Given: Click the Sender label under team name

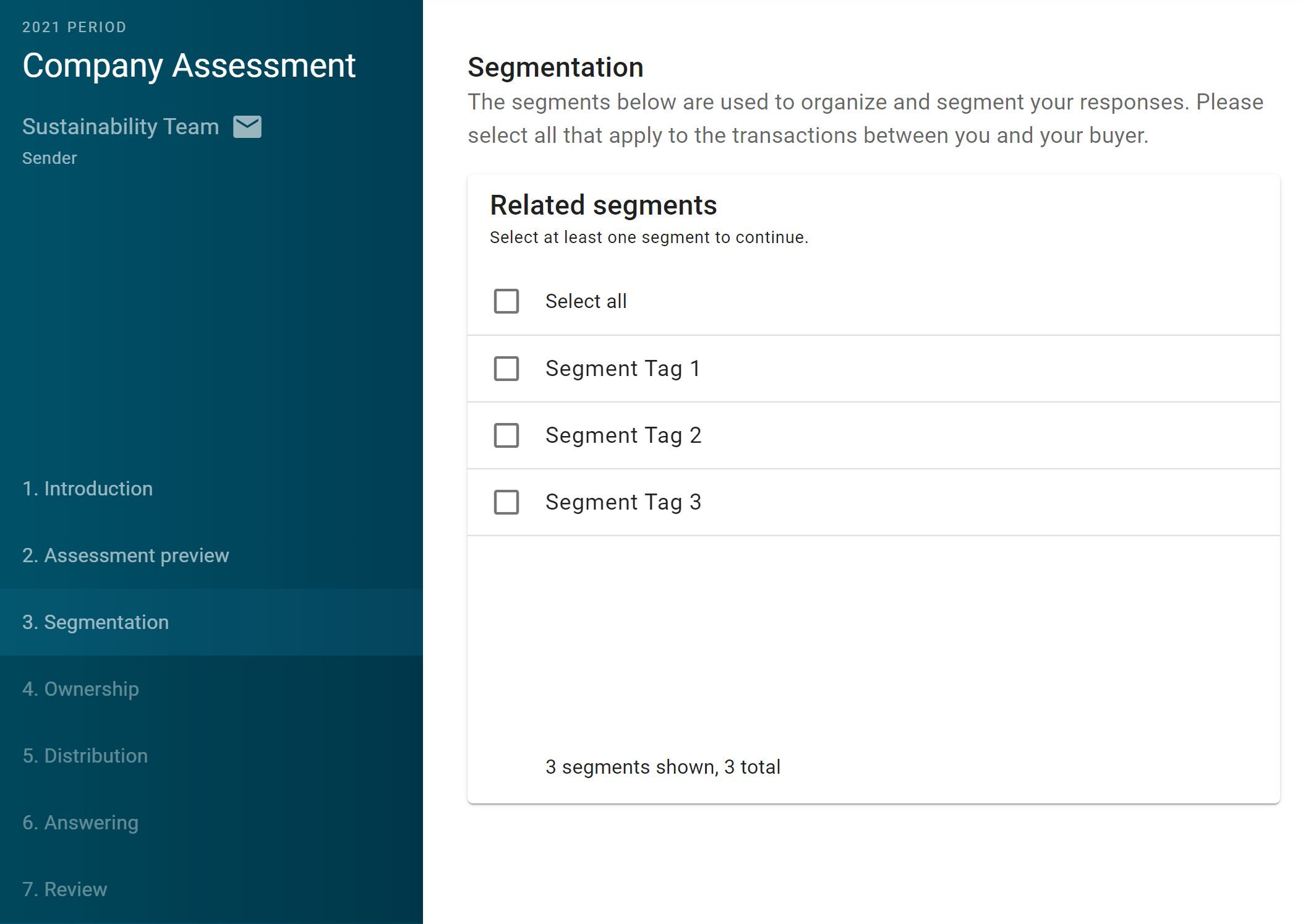Looking at the screenshot, I should (49, 158).
